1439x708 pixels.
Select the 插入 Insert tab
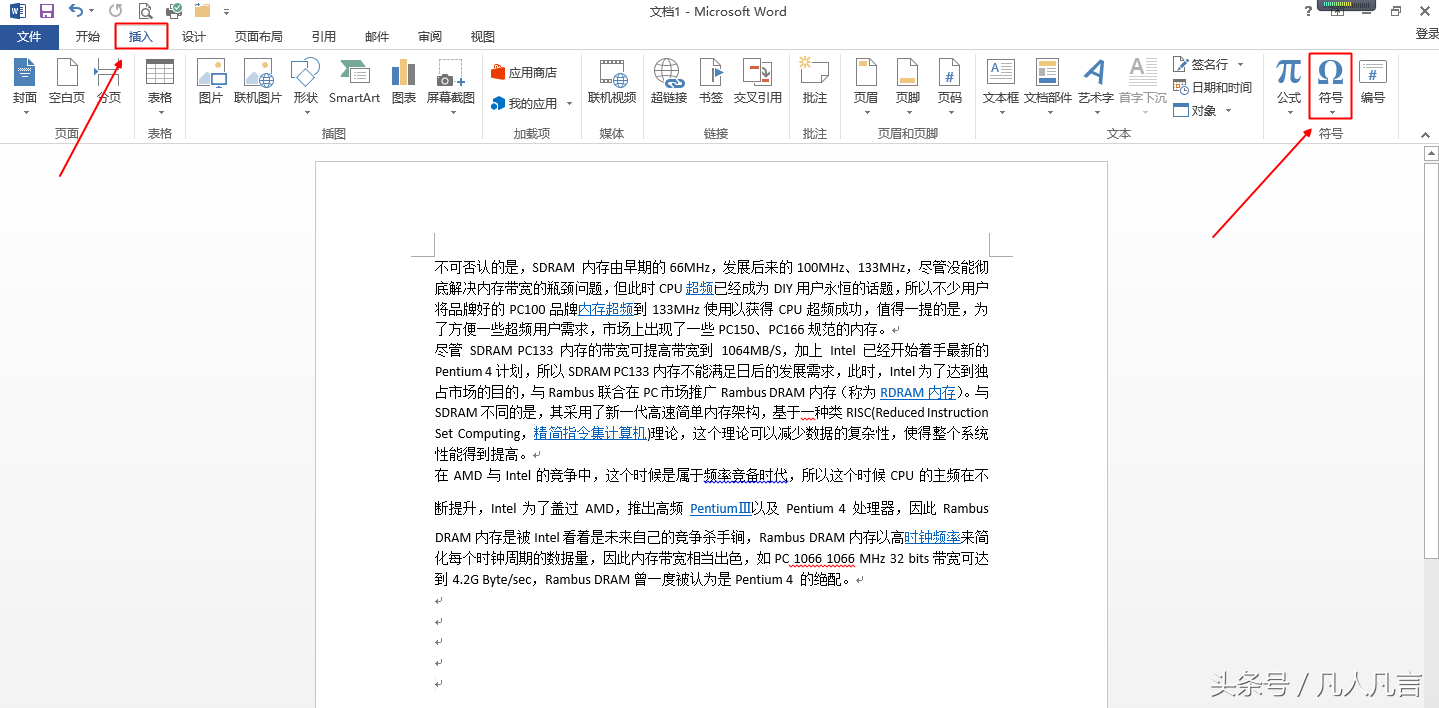click(x=141, y=37)
